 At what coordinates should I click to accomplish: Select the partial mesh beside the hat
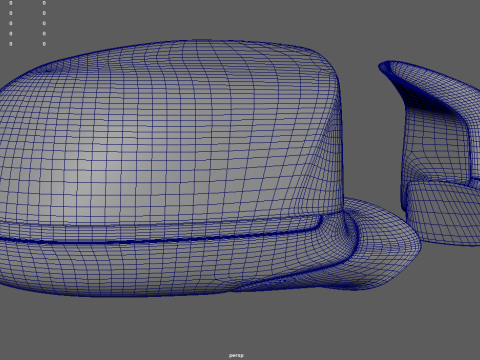[440, 153]
